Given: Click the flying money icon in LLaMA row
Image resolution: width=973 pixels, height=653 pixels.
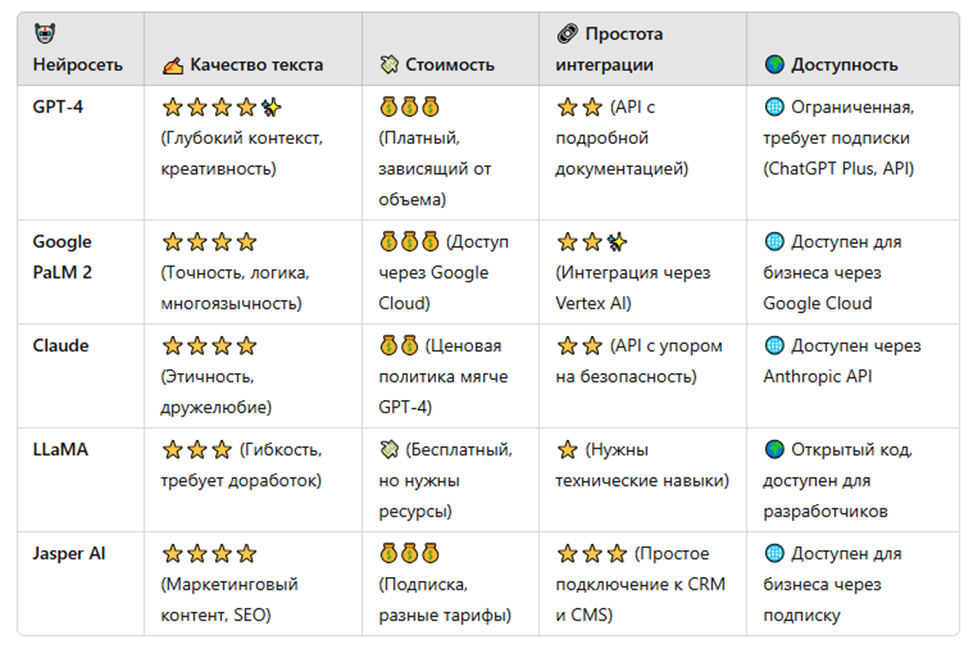Looking at the screenshot, I should 389,451.
